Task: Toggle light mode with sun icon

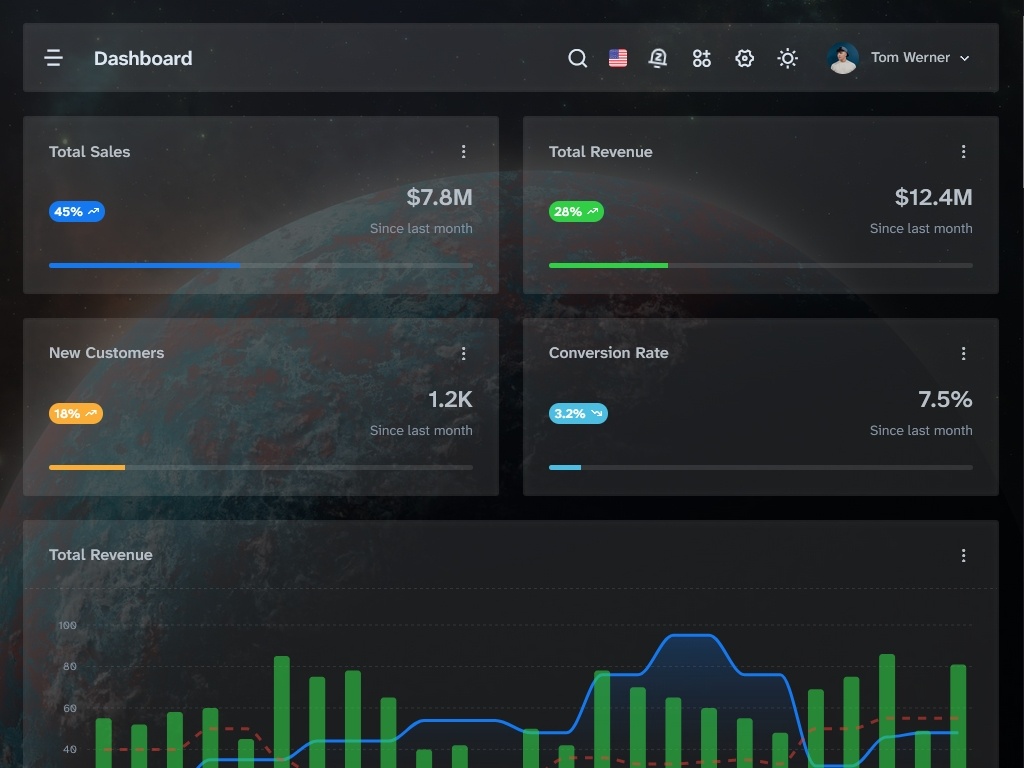Action: [x=788, y=58]
